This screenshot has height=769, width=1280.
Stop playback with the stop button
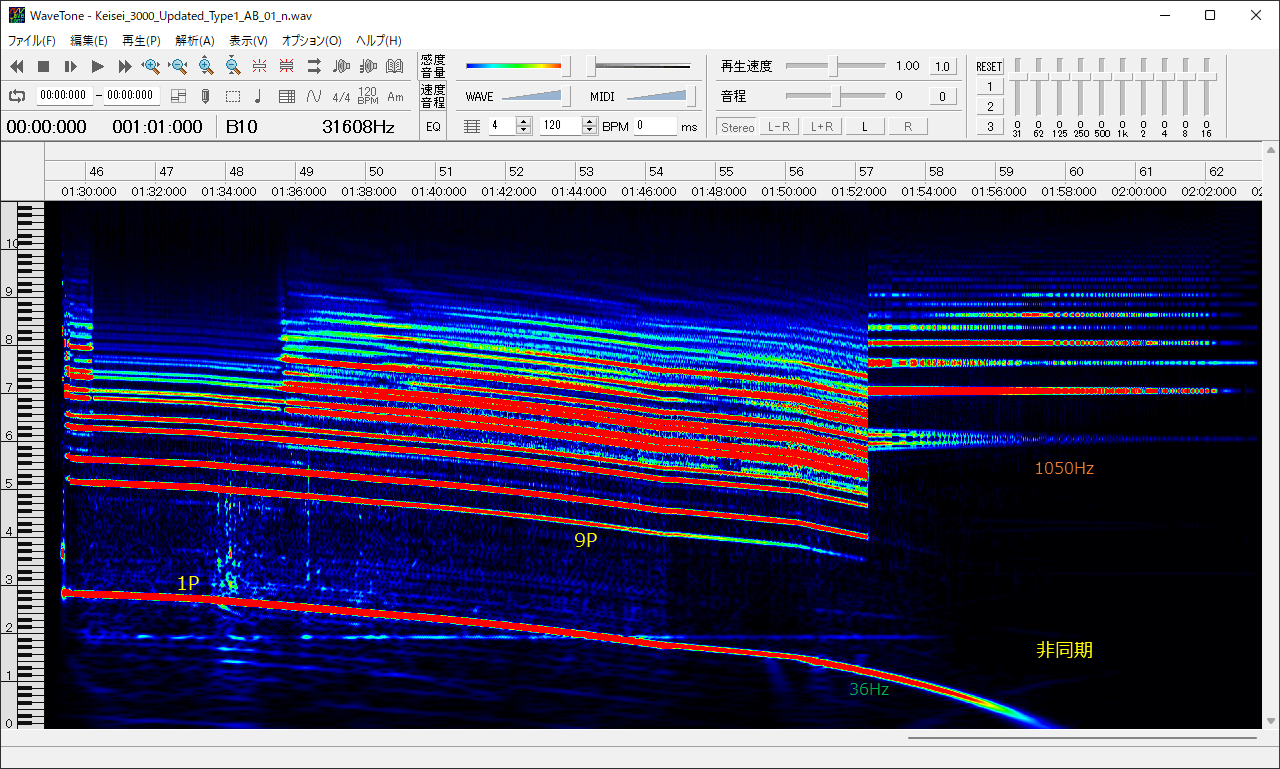click(x=43, y=66)
